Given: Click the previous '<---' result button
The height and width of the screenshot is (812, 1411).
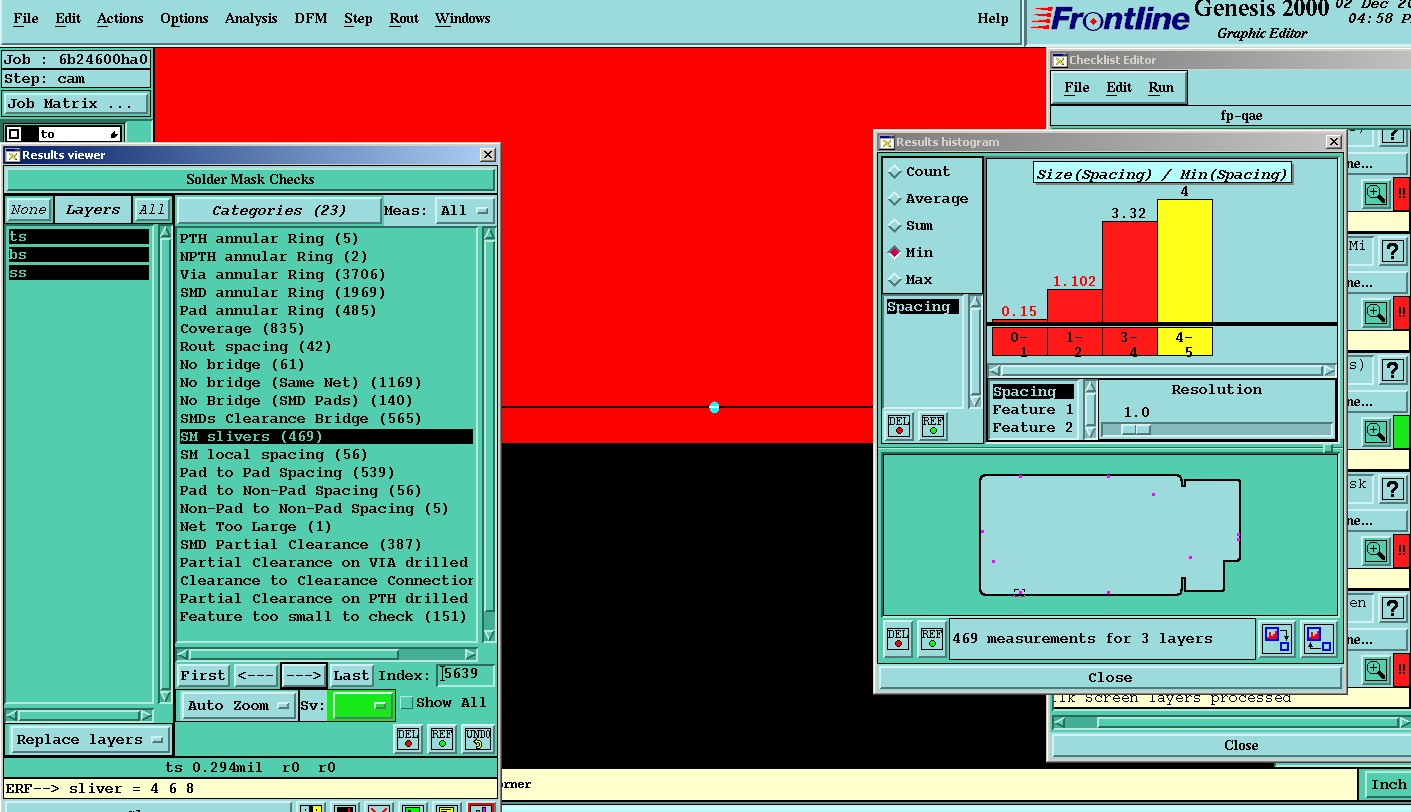Looking at the screenshot, I should point(256,675).
